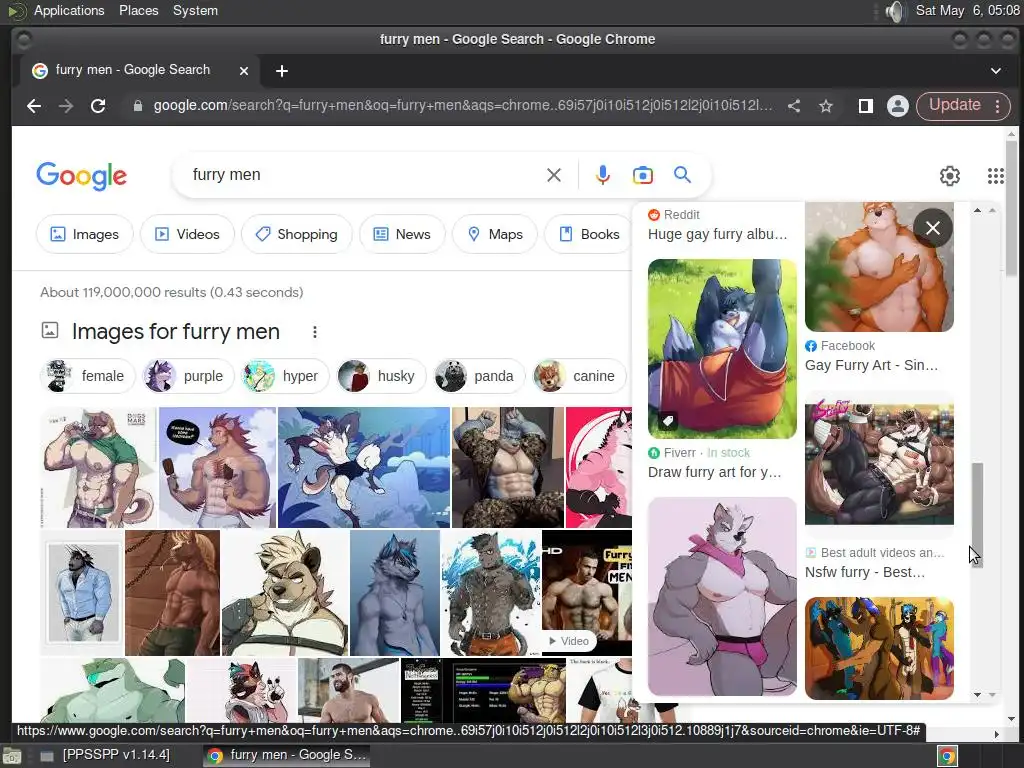This screenshot has height=768, width=1024.
Task: Select the 'hyper' image chip
Action: 285,376
